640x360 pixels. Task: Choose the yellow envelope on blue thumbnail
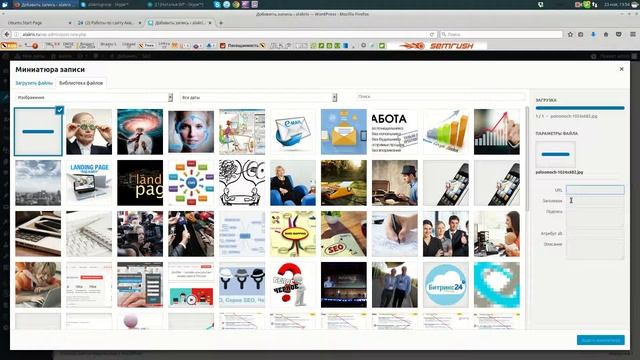(344, 132)
